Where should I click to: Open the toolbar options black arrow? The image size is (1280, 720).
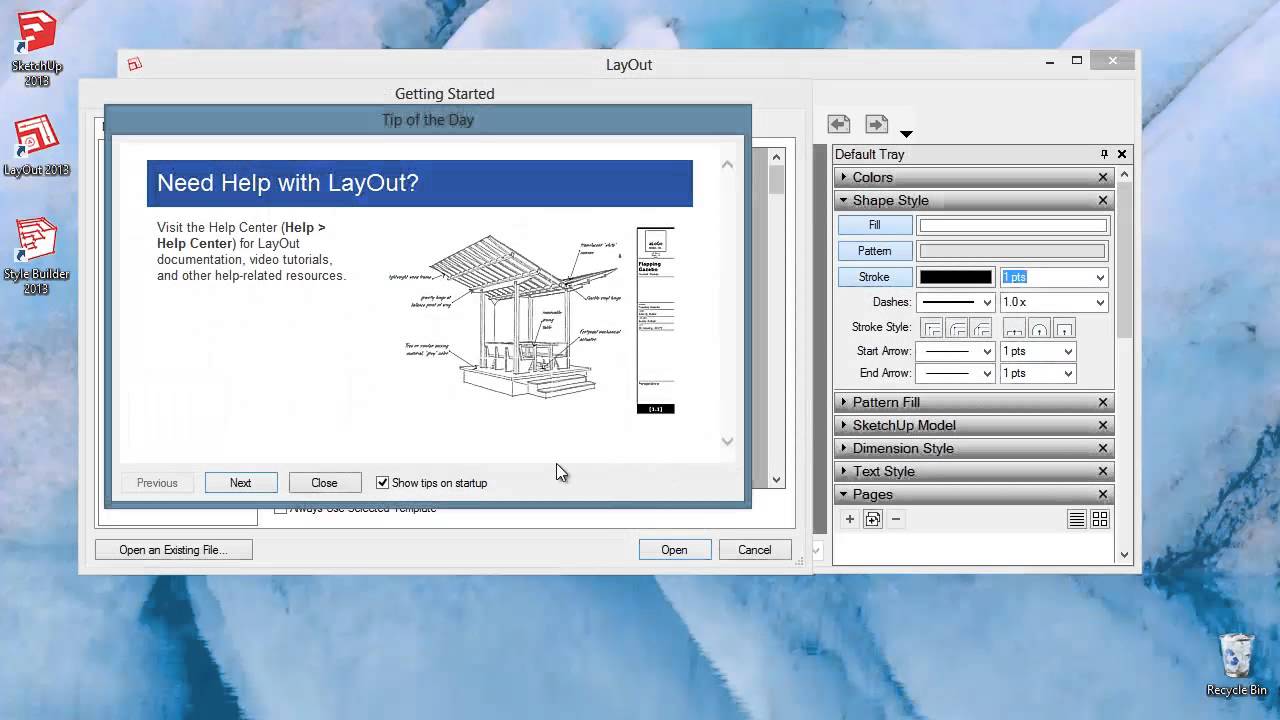coord(906,134)
